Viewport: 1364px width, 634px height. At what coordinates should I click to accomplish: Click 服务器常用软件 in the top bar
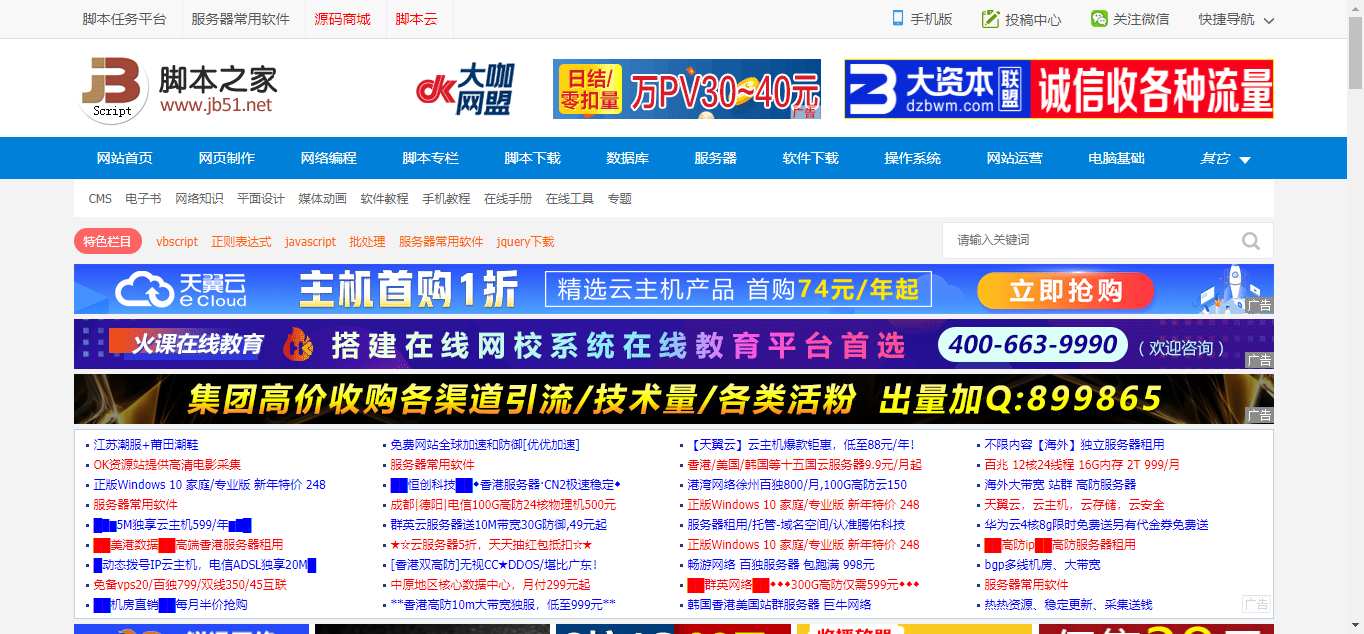tap(240, 19)
